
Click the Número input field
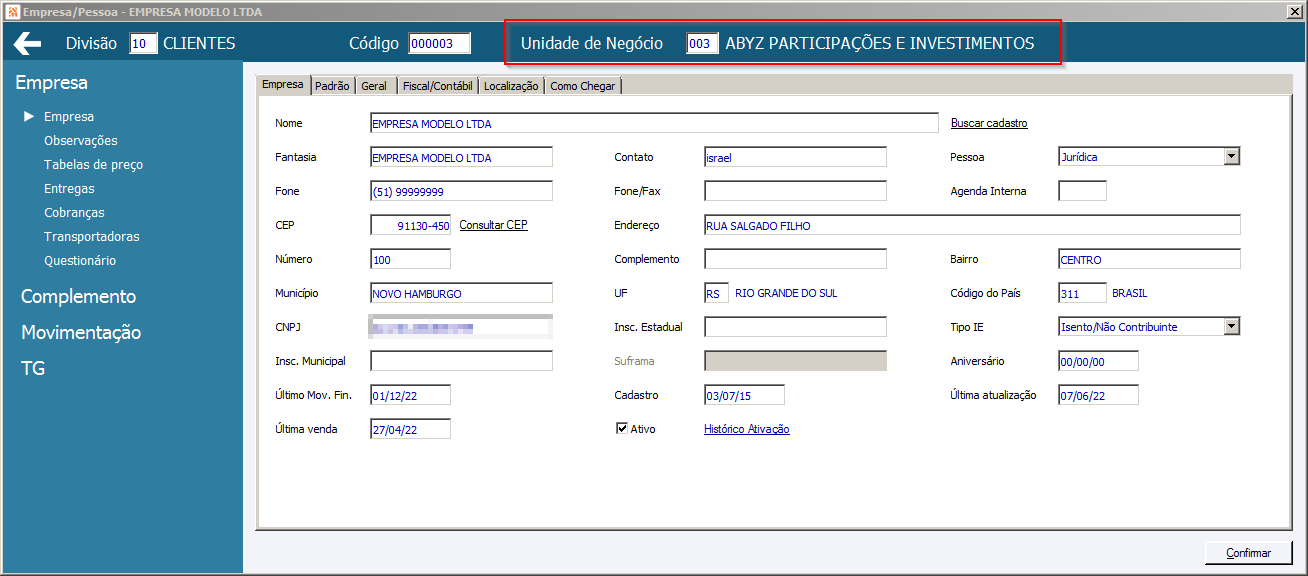pos(410,259)
